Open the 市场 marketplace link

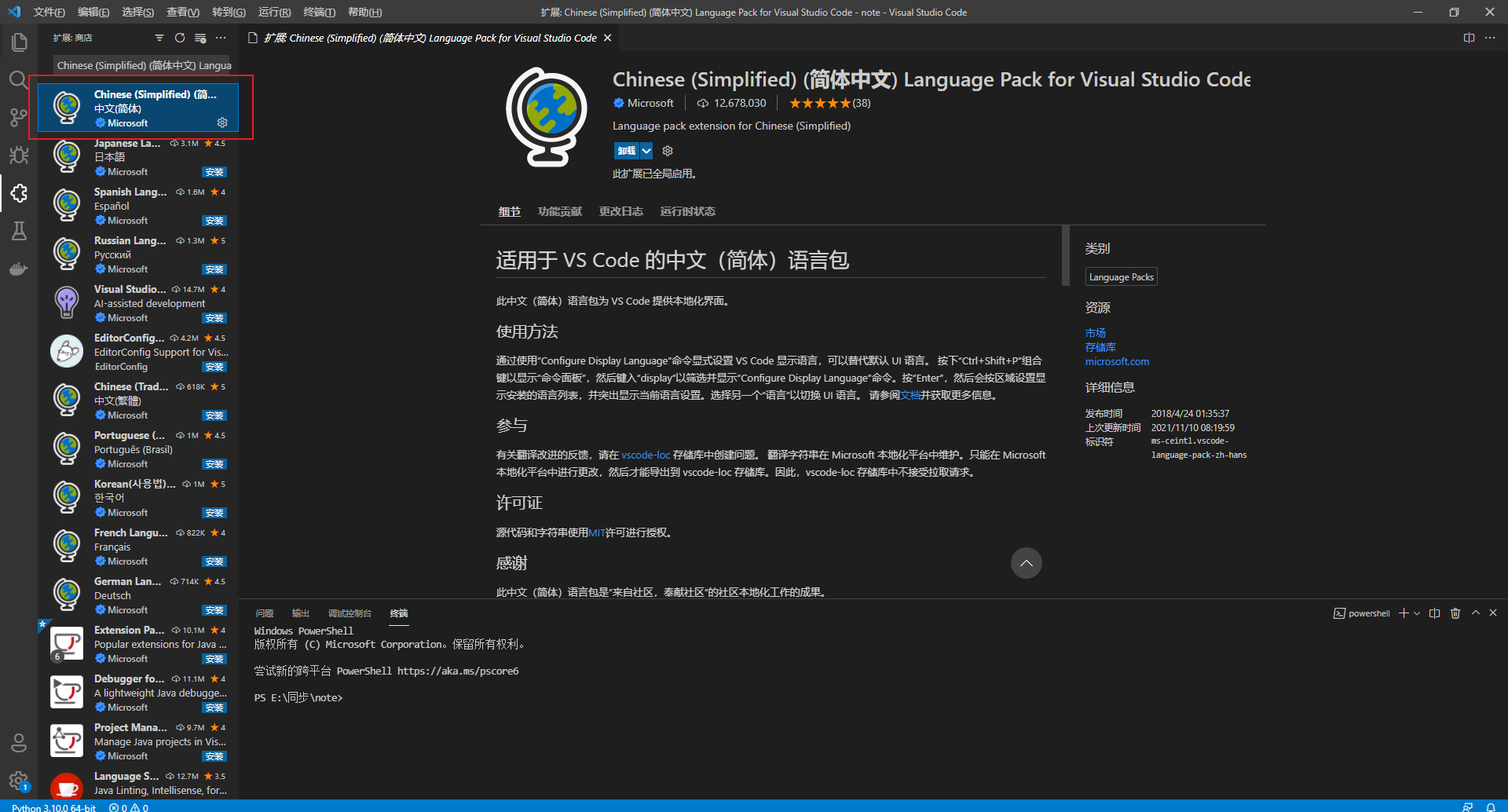click(x=1095, y=333)
